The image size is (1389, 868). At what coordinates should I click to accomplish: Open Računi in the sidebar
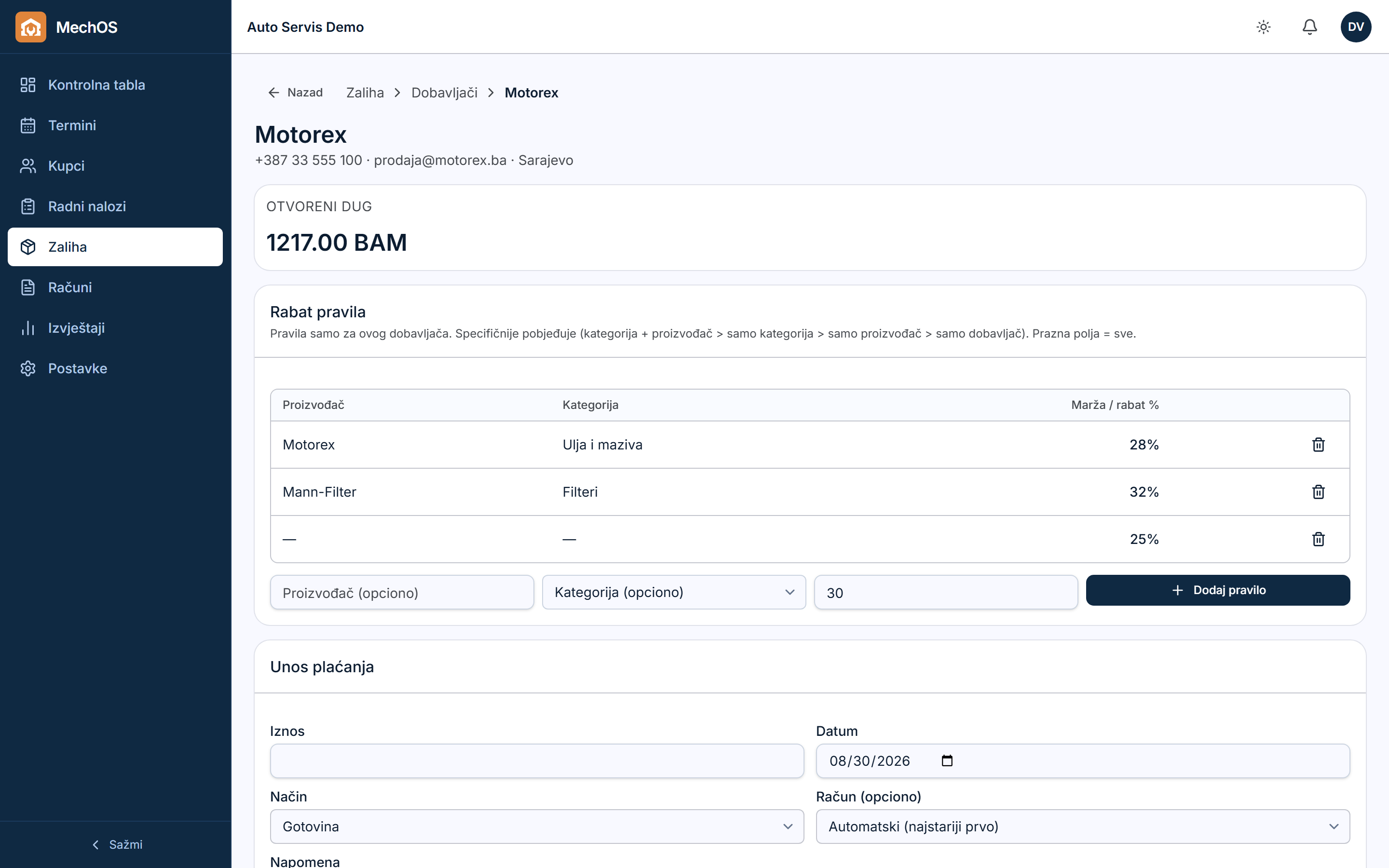(x=115, y=287)
